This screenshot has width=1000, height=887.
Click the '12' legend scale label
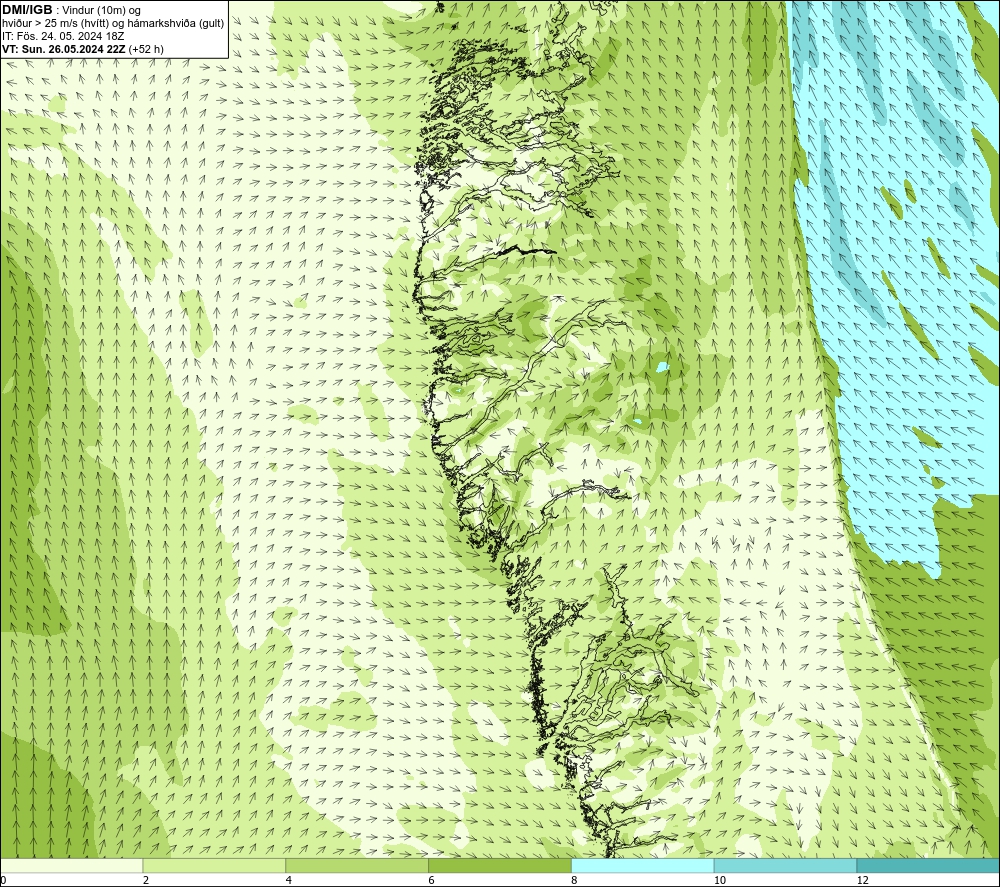click(x=863, y=880)
